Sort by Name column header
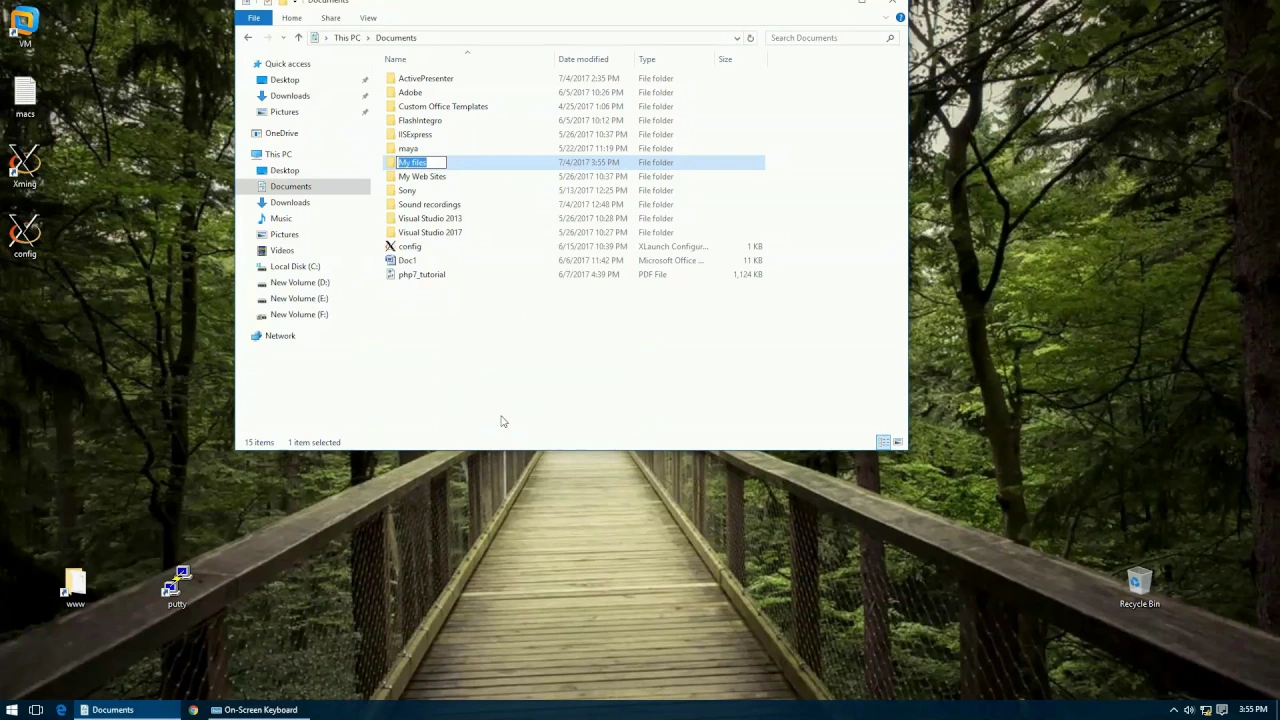The width and height of the screenshot is (1280, 720). (x=395, y=59)
